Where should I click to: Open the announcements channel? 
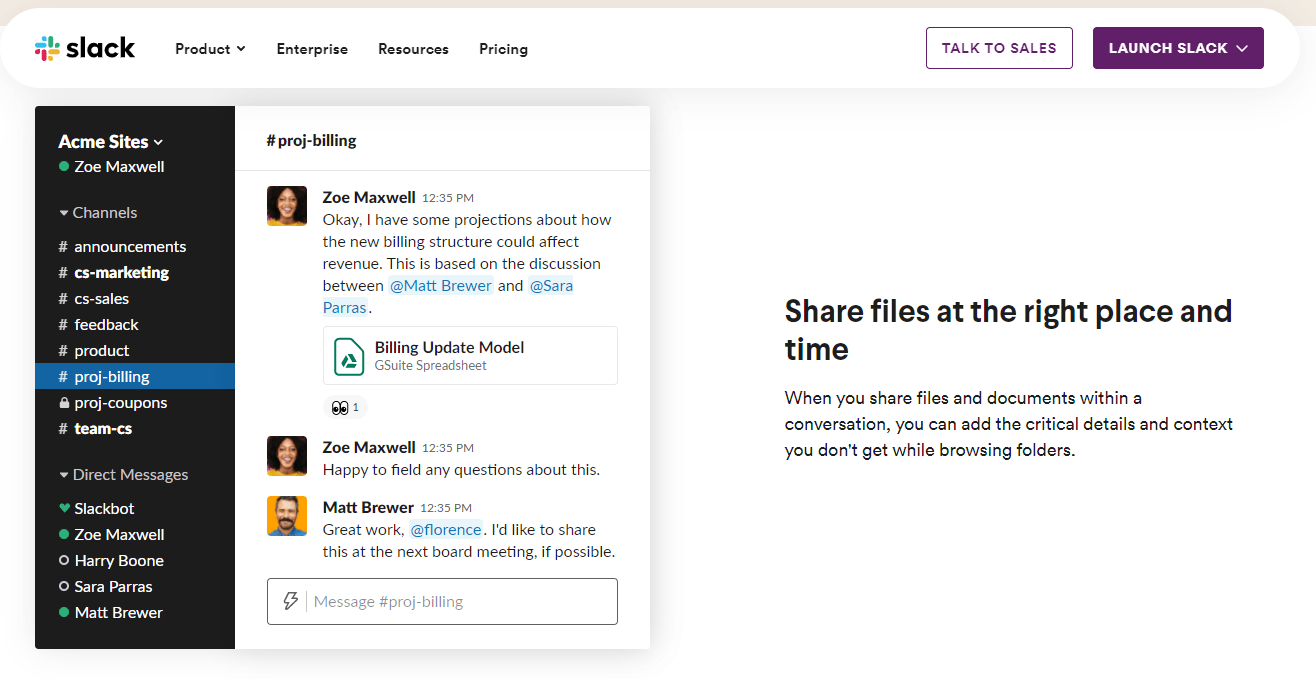135,247
